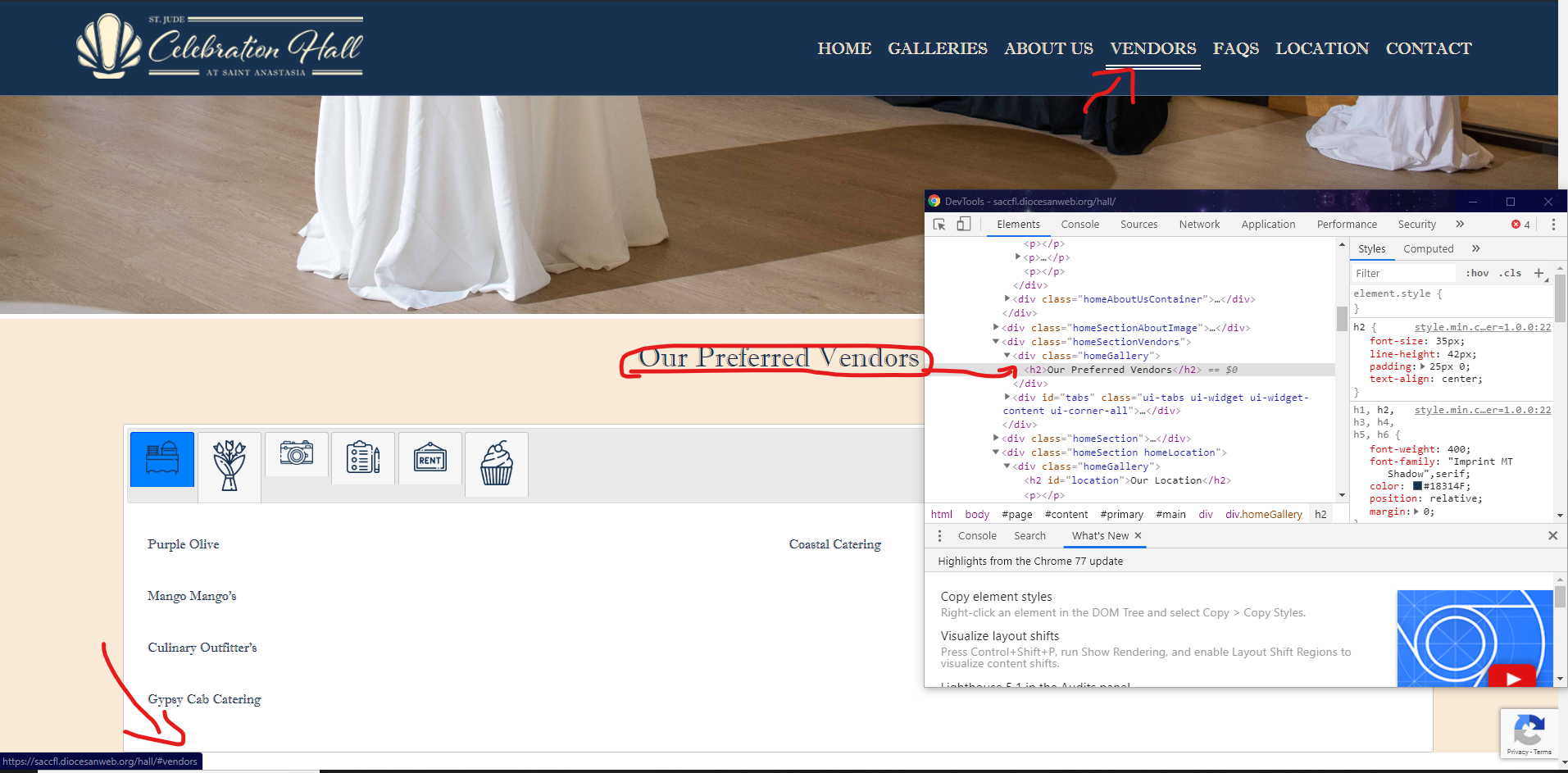
Task: Open the clipboard checklist planner tab
Action: [363, 457]
